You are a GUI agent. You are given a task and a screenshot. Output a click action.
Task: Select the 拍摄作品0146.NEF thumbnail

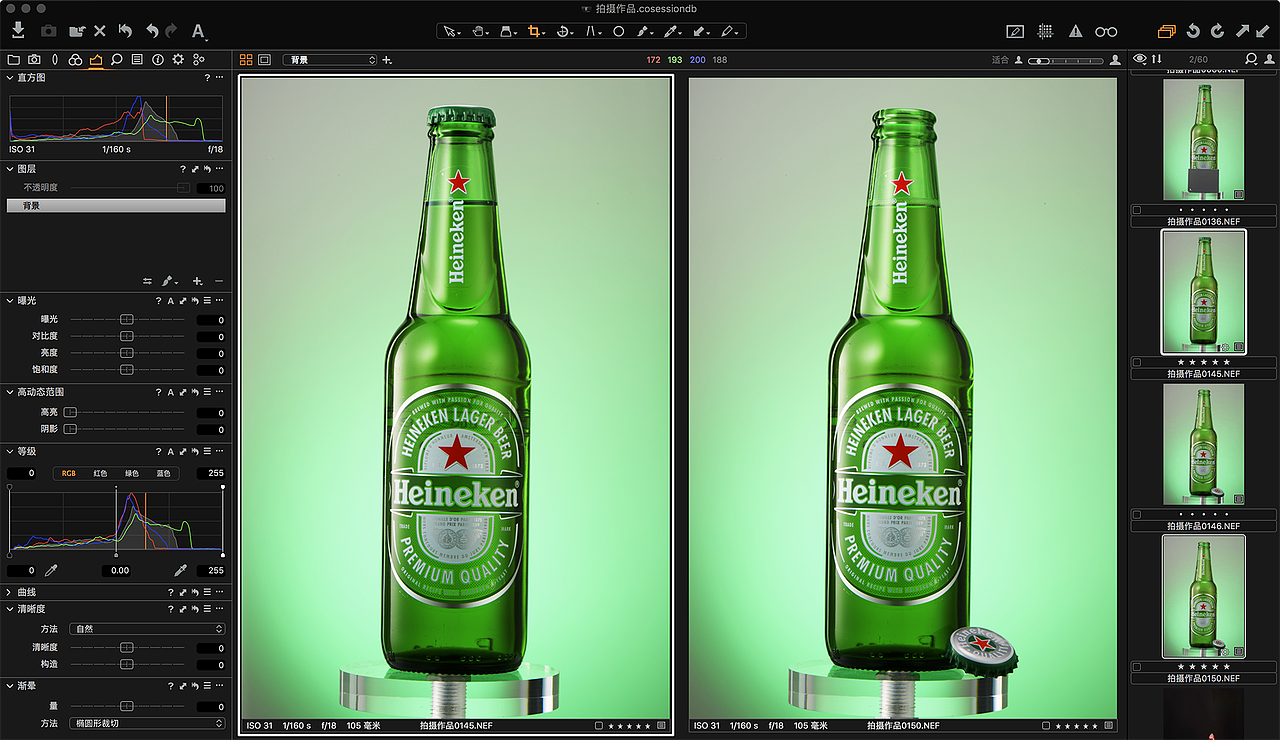tap(1203, 445)
